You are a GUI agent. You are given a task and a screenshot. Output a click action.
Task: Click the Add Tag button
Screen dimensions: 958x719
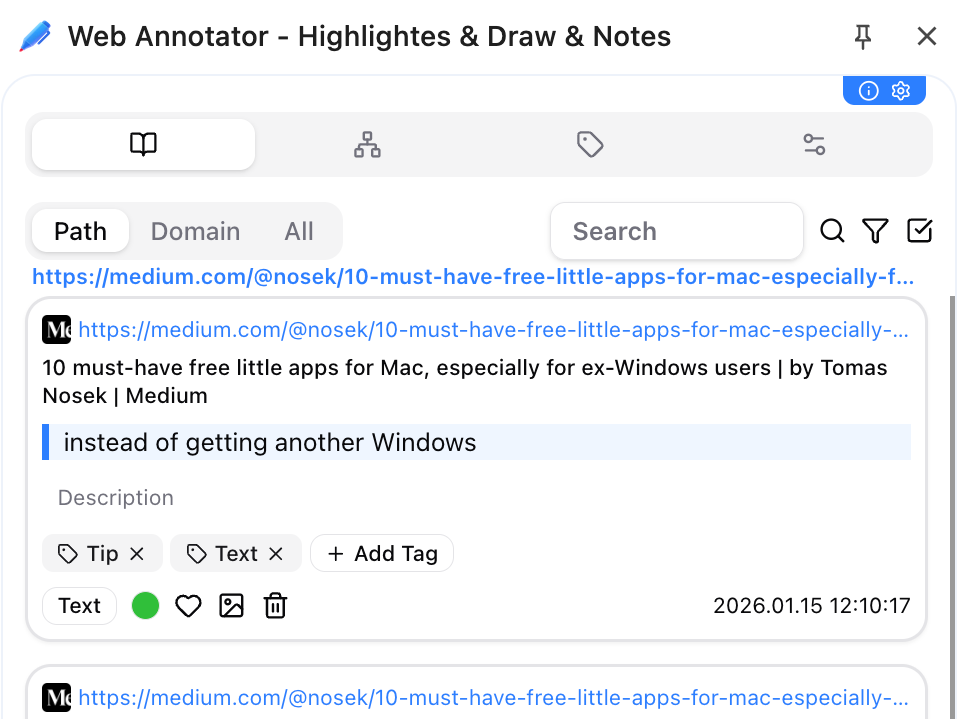381,553
